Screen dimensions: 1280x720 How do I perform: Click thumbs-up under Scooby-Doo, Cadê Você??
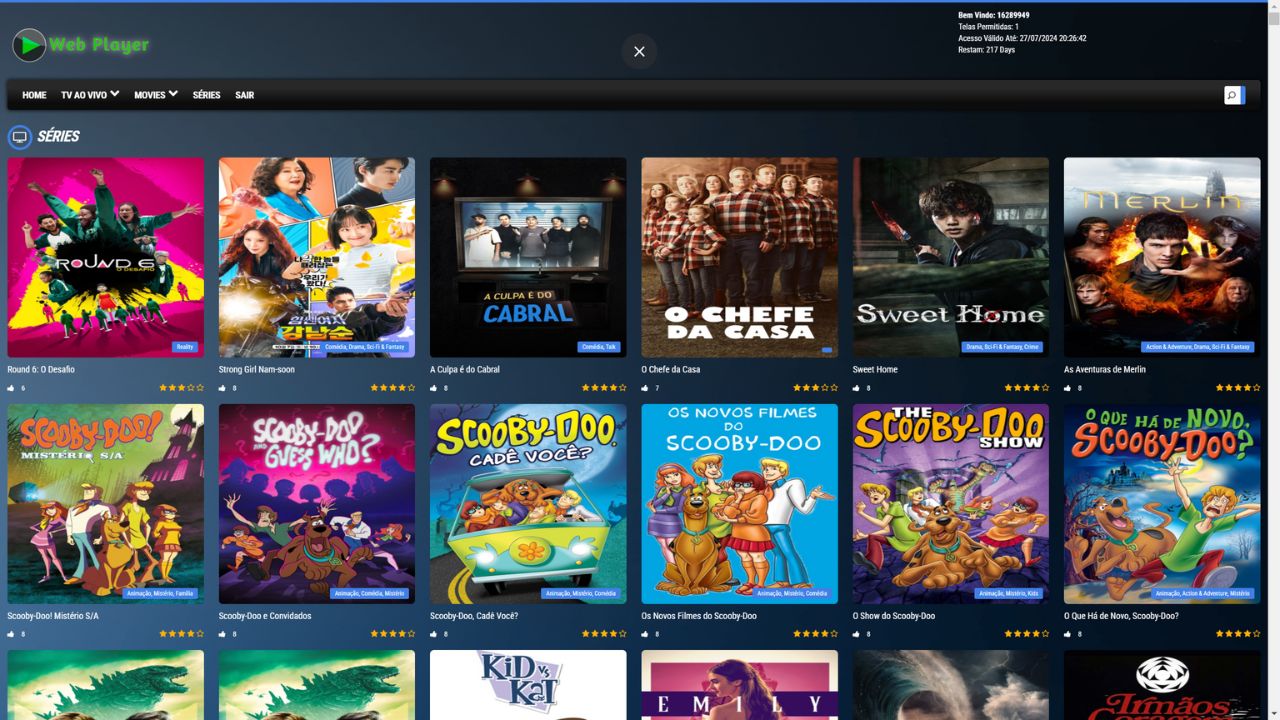click(434, 634)
